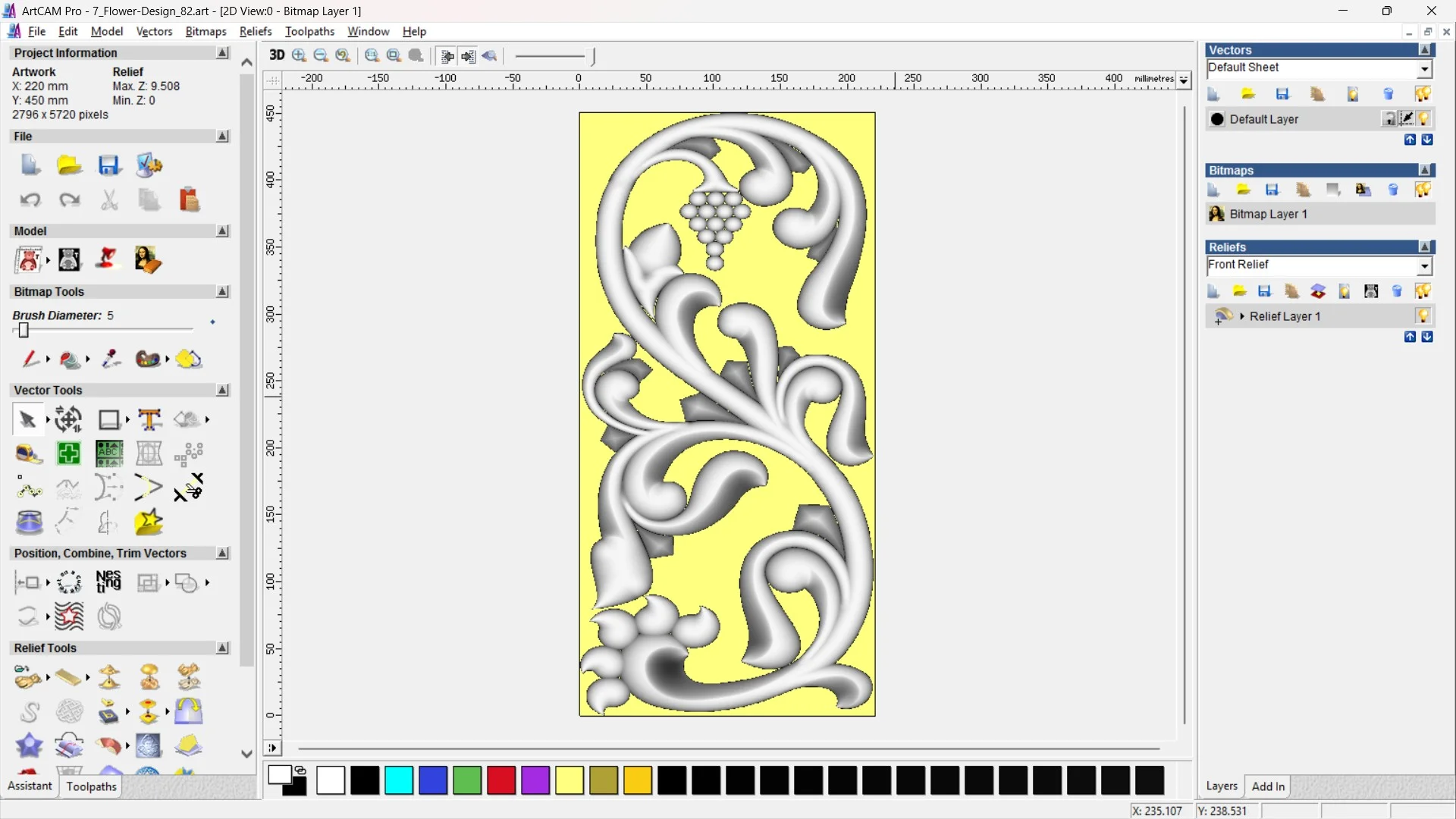Switch to 3D view

pos(276,55)
